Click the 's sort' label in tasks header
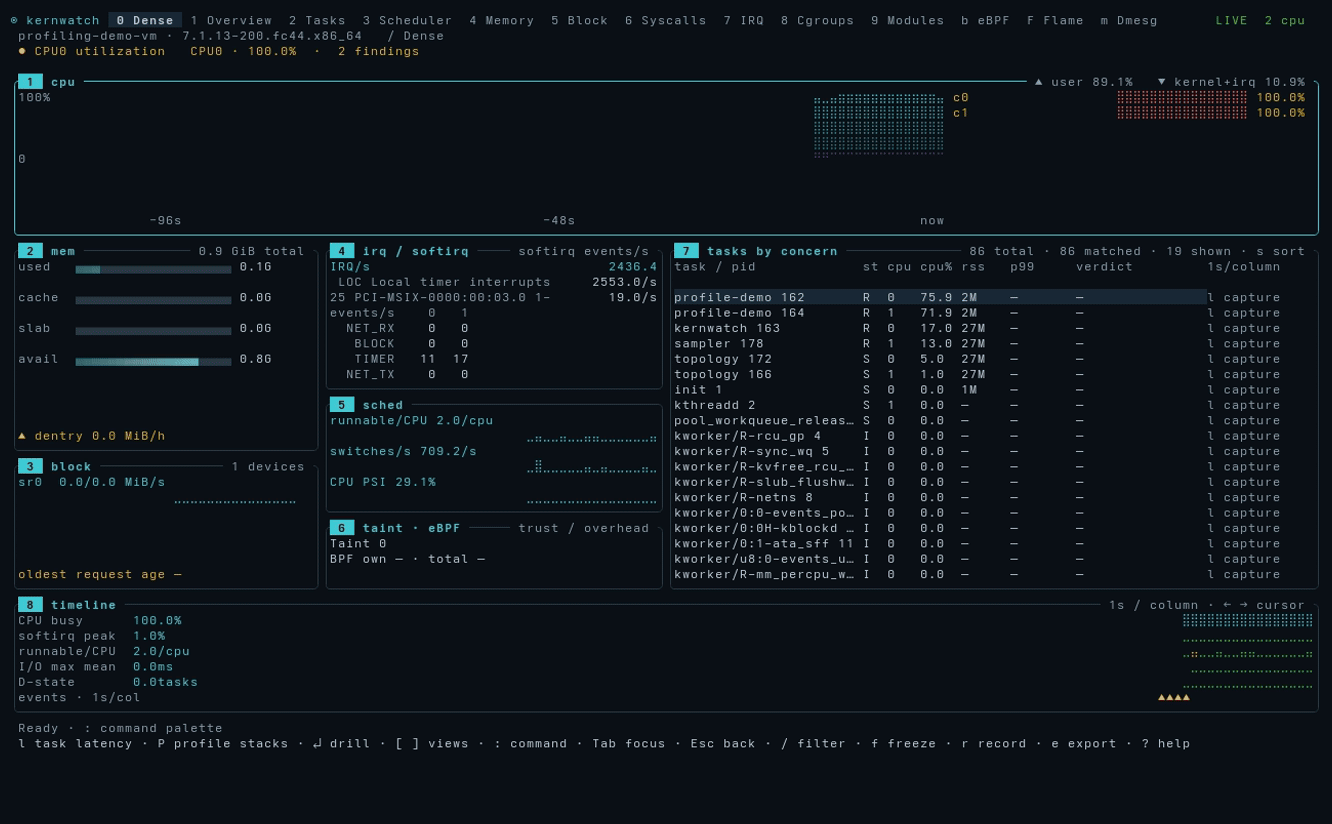1332x824 pixels. 1280,251
